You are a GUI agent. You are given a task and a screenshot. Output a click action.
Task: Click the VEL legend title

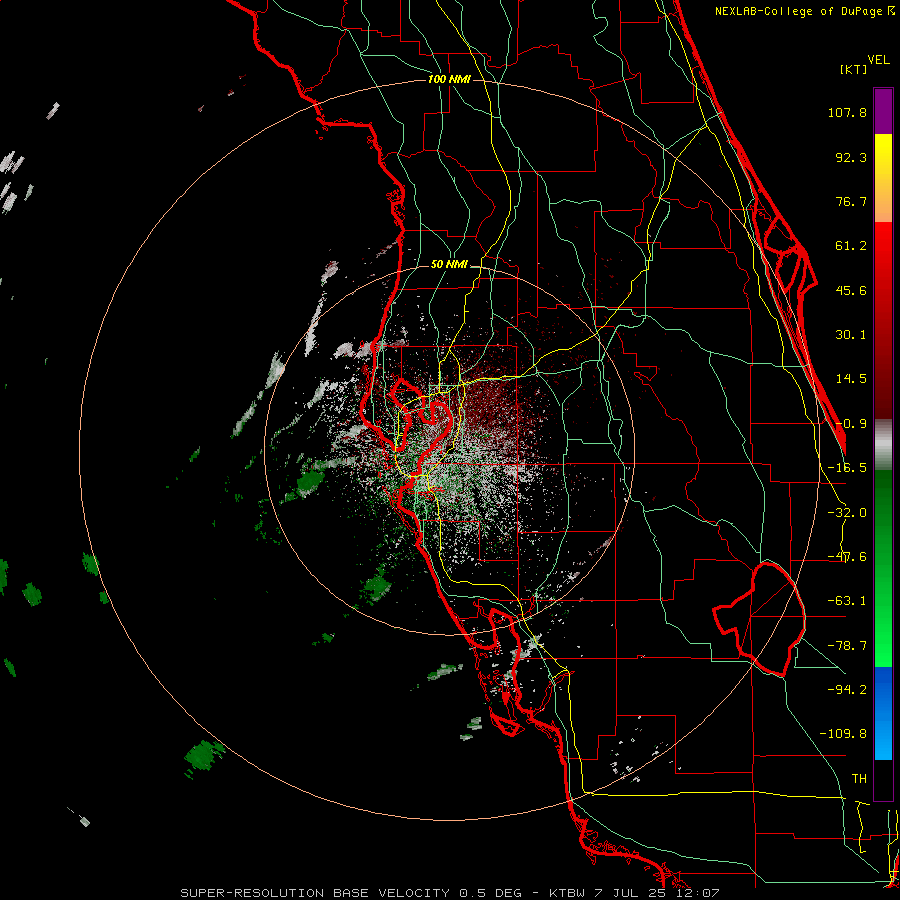878,60
